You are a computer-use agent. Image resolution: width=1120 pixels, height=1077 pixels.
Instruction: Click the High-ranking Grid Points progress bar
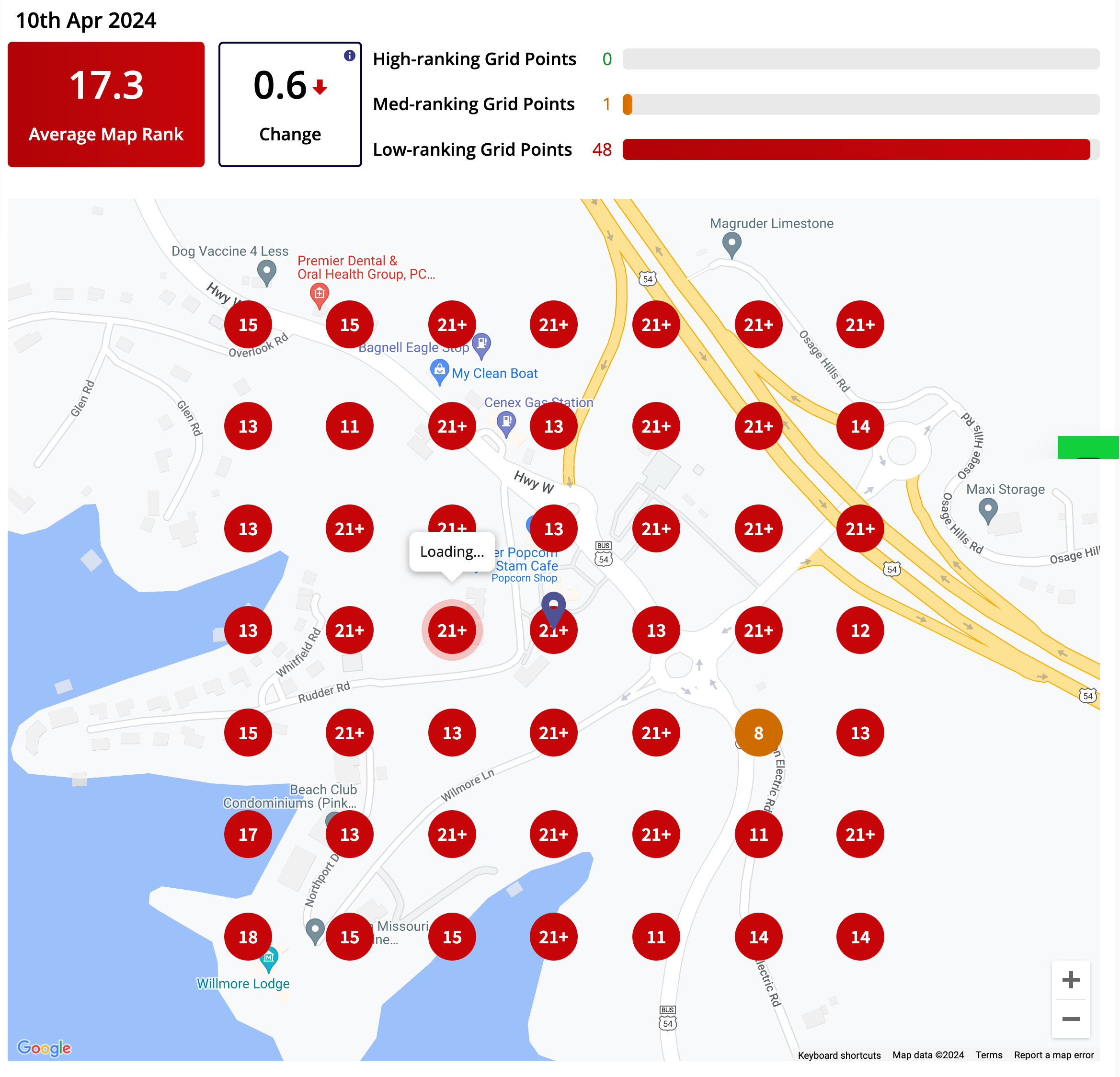click(860, 59)
